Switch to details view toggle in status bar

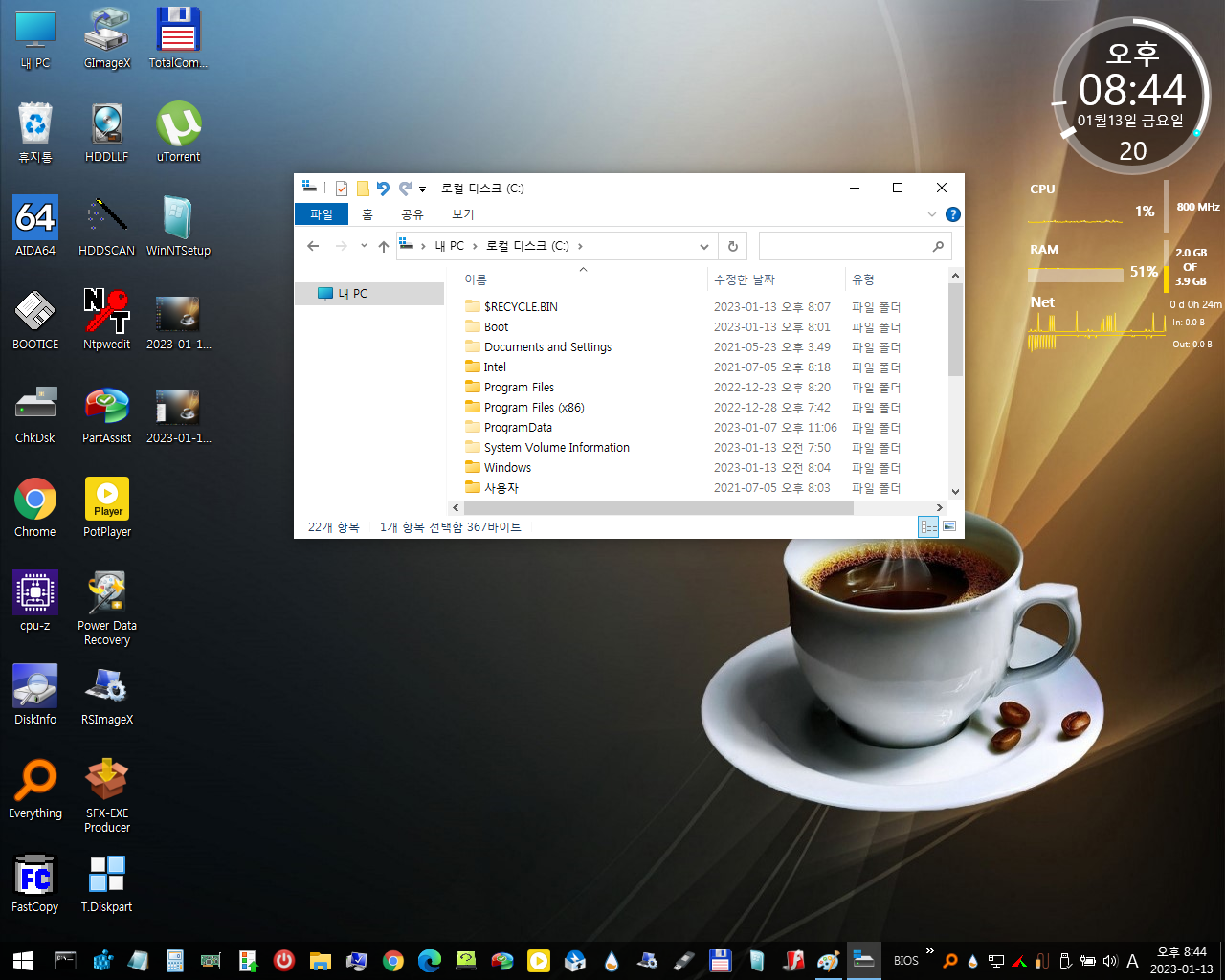pos(928,526)
